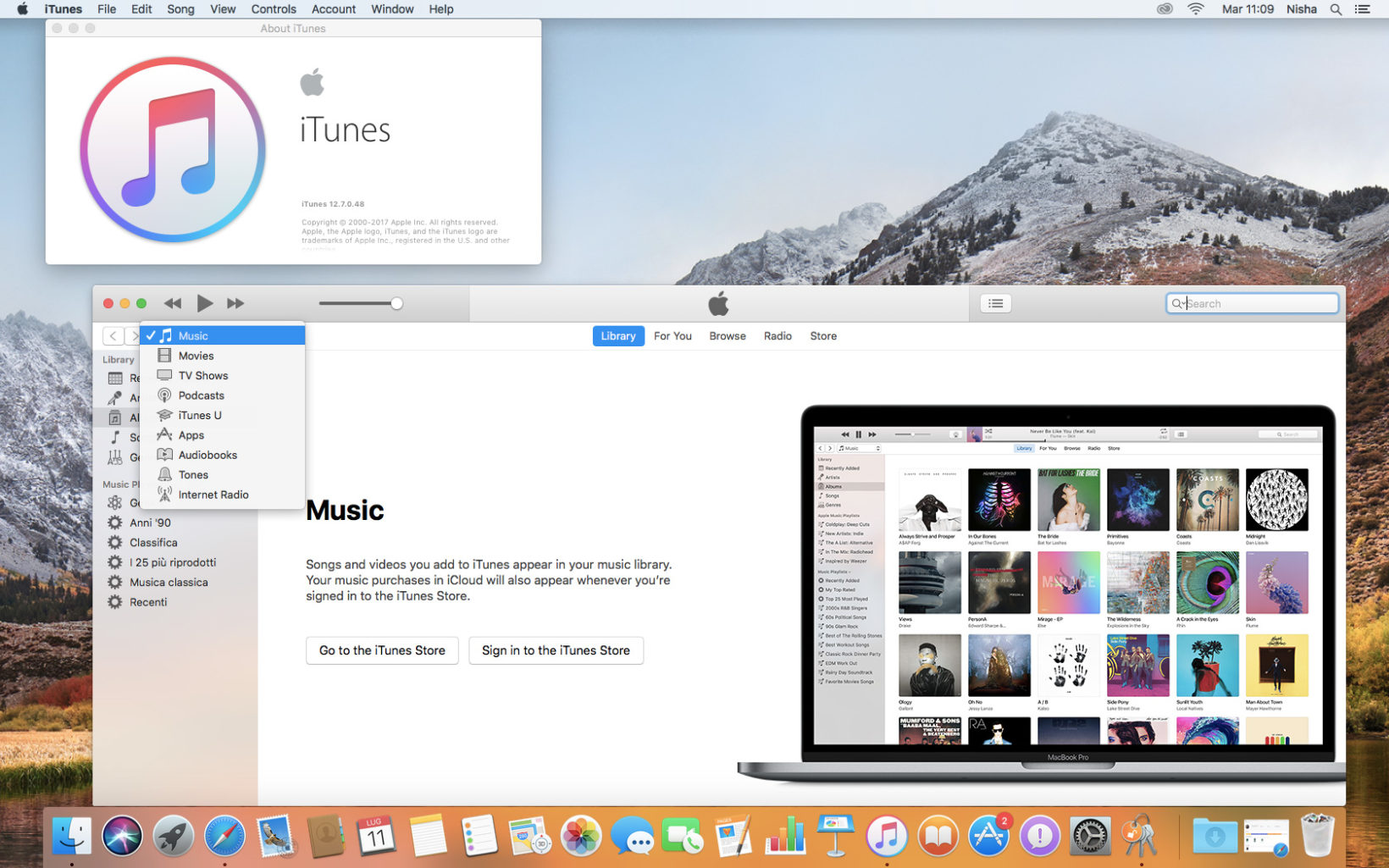Open App Store icon with badge
Image resolution: width=1389 pixels, height=868 pixels.
point(988,837)
